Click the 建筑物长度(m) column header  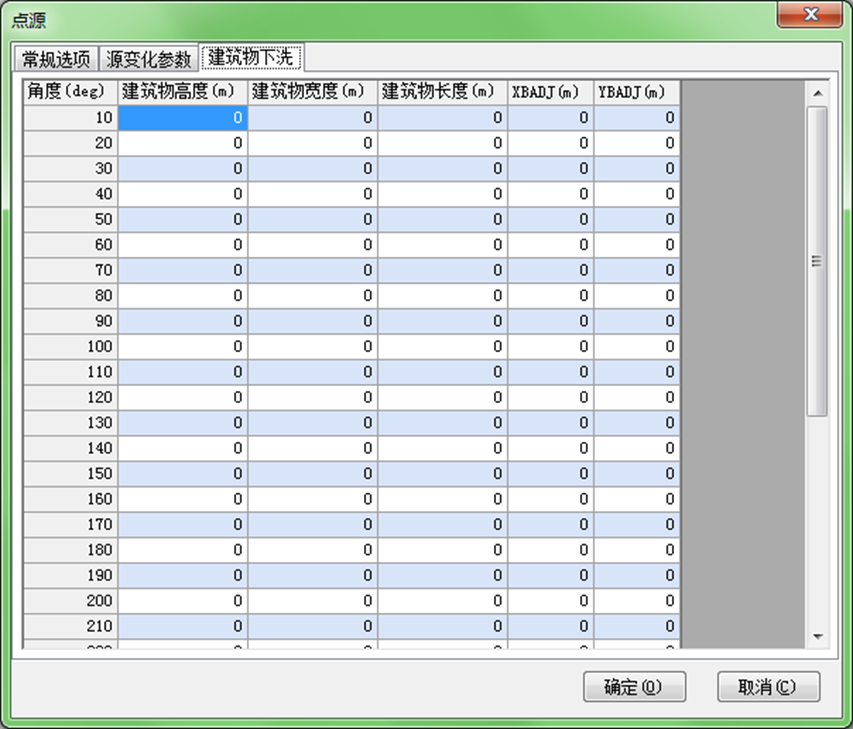442,92
